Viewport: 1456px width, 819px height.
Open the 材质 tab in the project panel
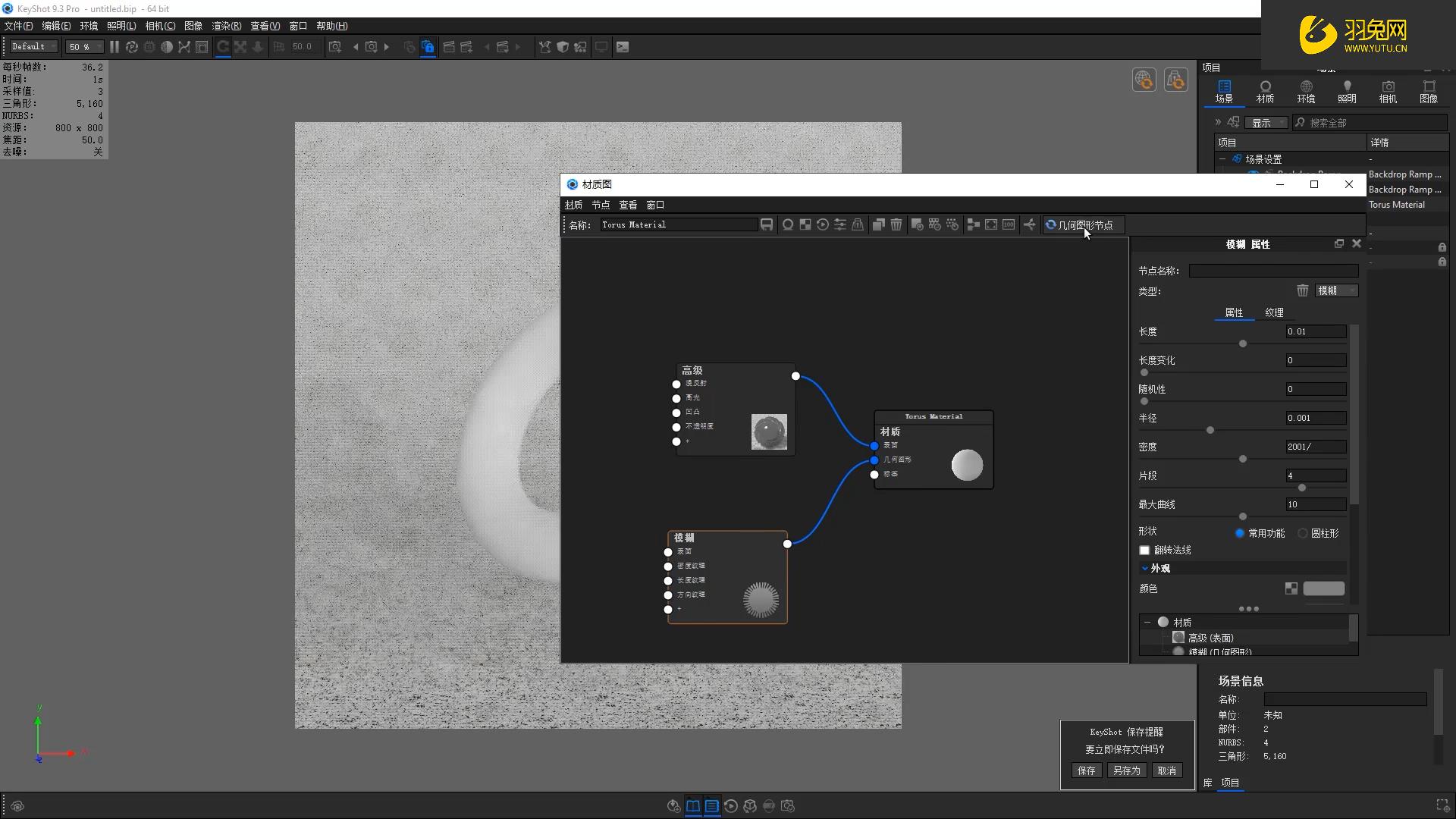pos(1265,91)
